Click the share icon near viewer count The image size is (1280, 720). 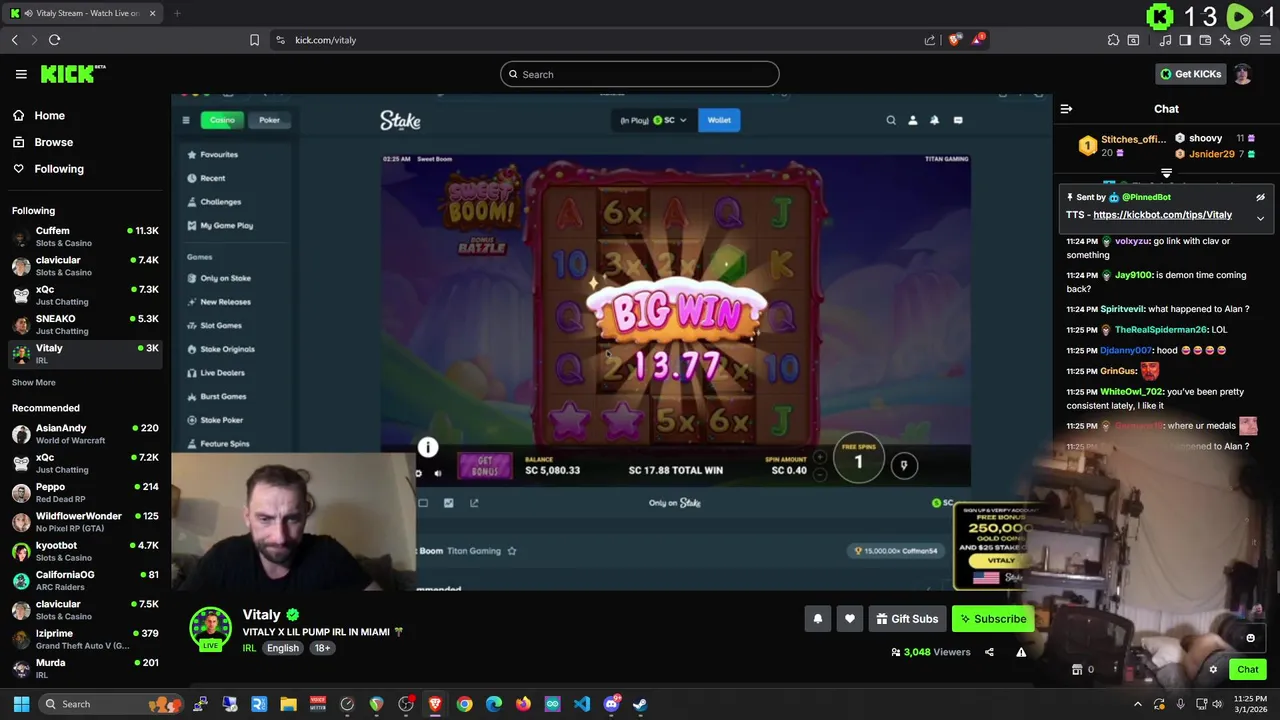[989, 652]
